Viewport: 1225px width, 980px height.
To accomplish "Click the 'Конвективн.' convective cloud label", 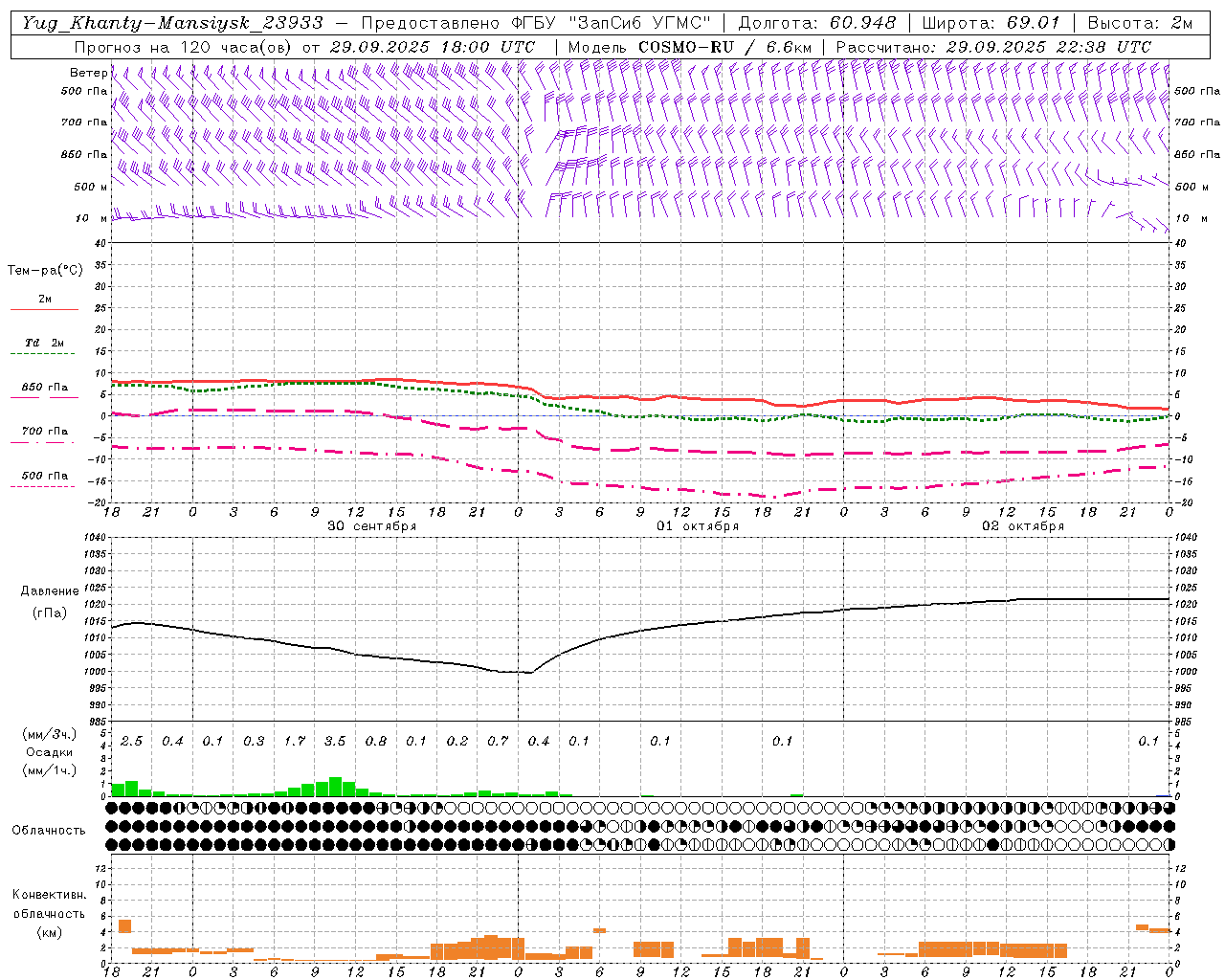I will pos(49,895).
